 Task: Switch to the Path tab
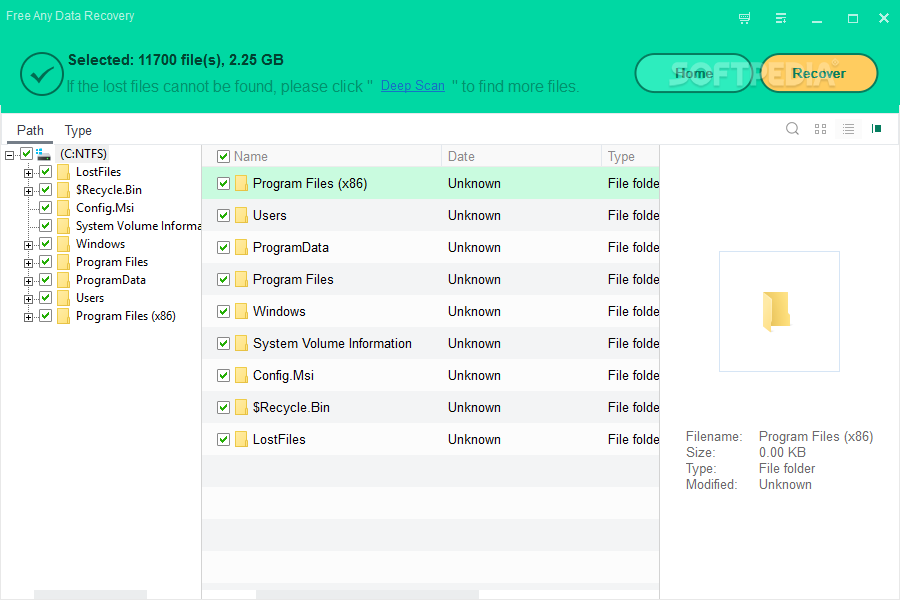coord(30,130)
